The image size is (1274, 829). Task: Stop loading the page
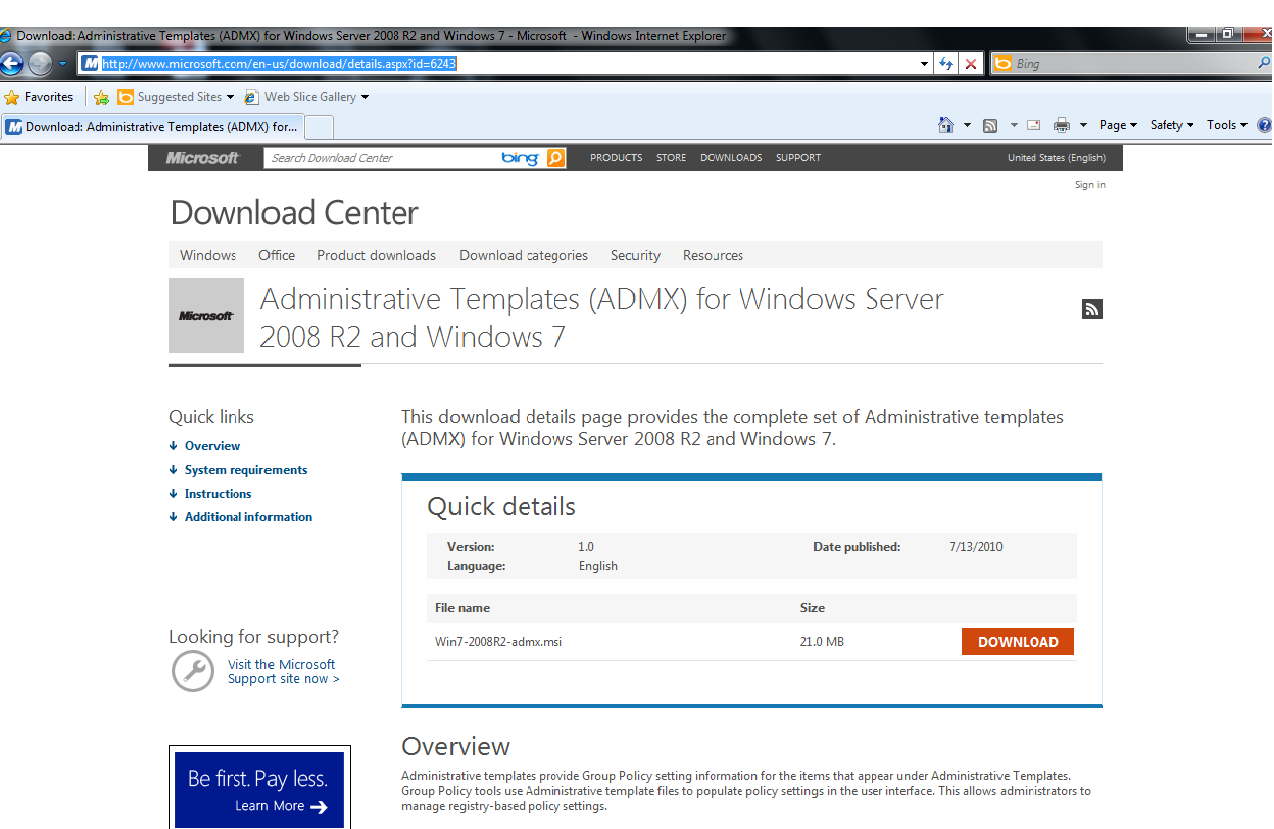tap(970, 63)
